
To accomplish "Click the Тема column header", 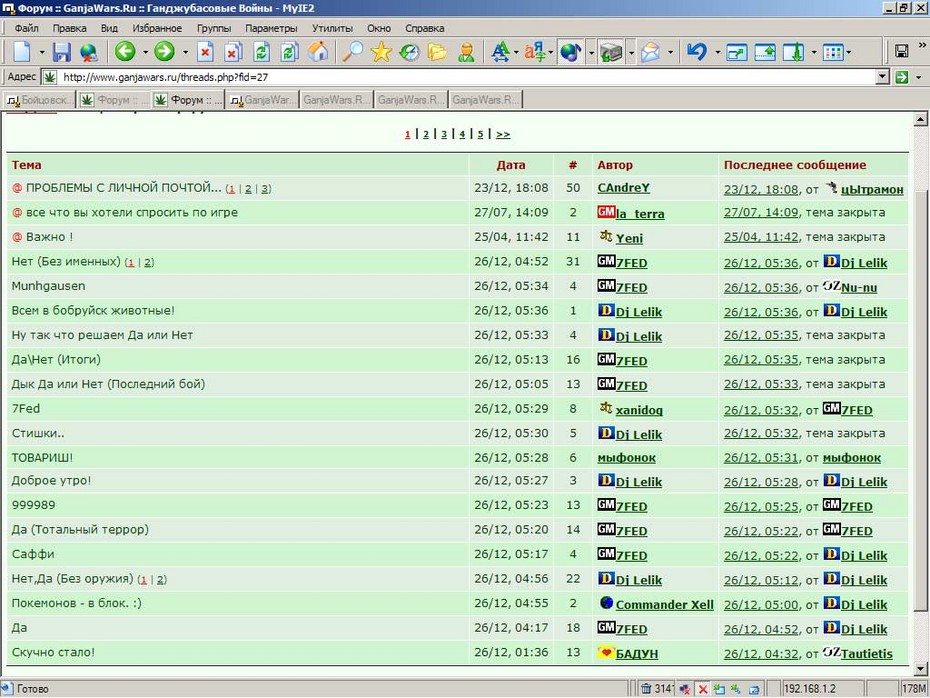I will tap(27, 165).
